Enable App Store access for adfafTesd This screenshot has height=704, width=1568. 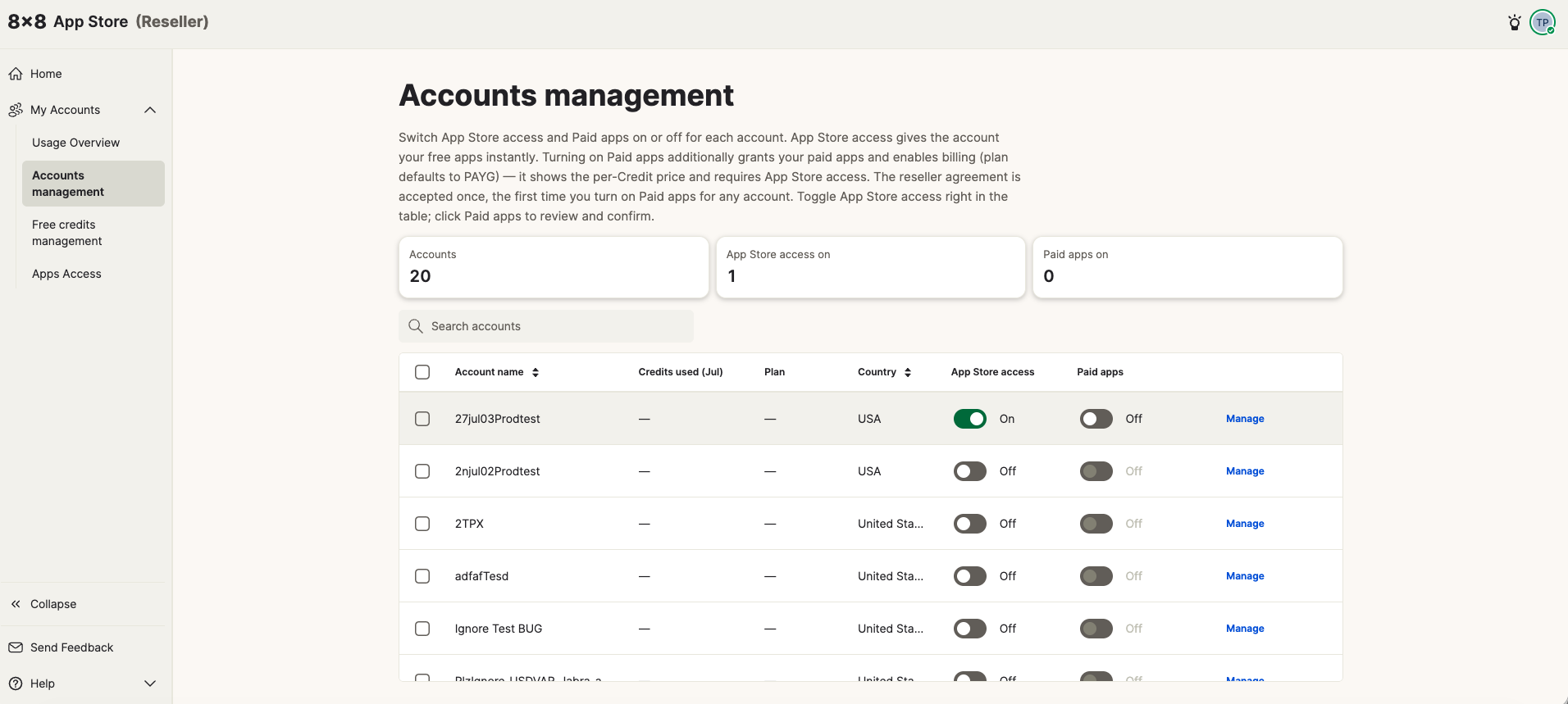pyautogui.click(x=969, y=576)
